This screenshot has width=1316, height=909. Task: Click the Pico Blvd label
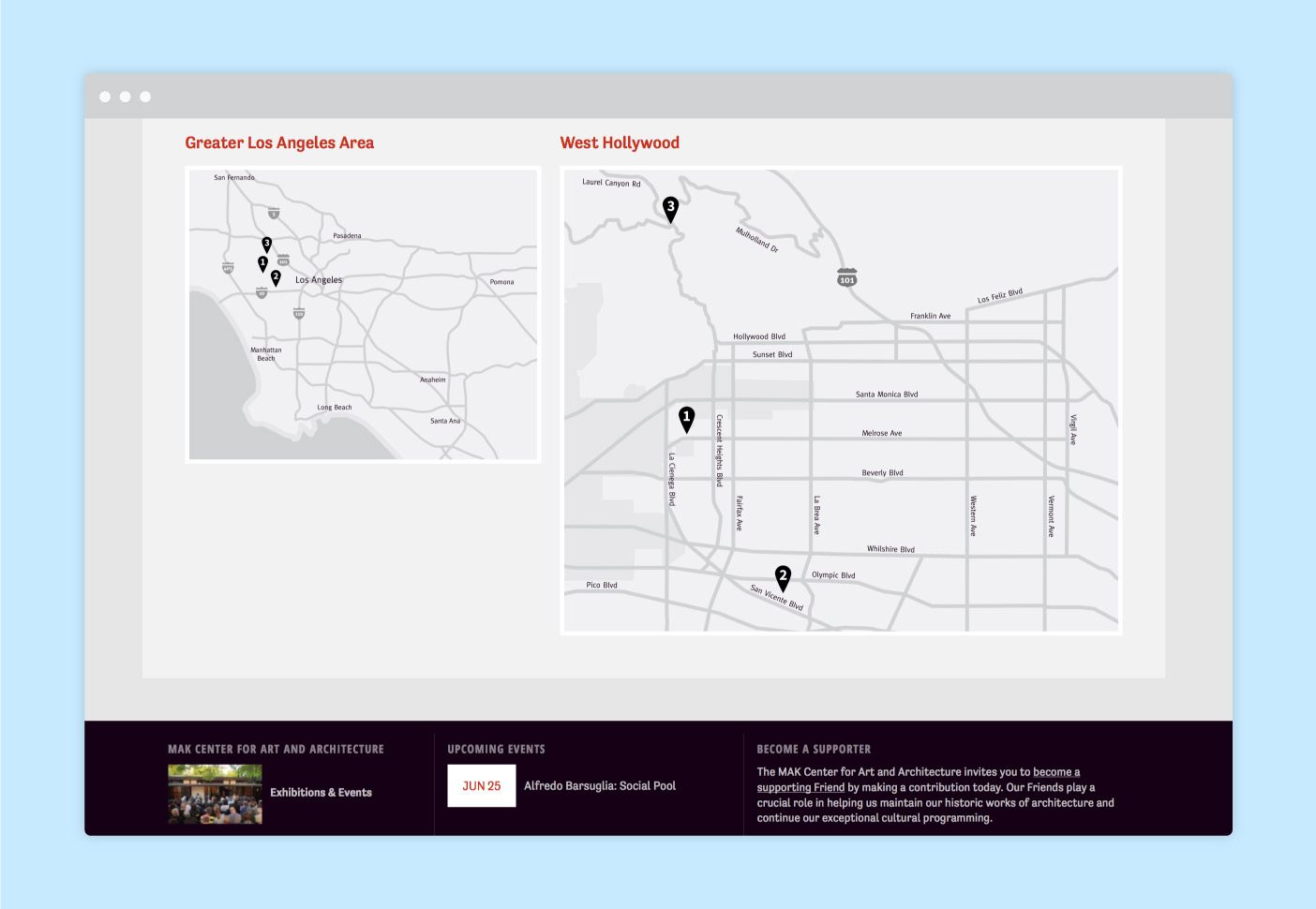click(x=602, y=585)
